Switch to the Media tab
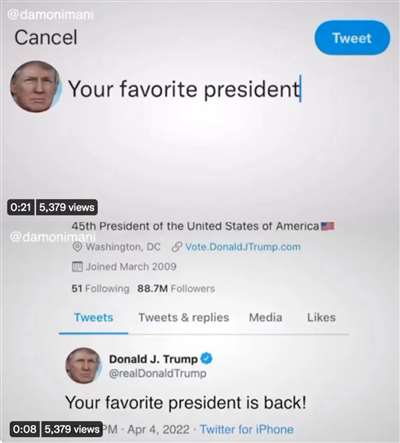Screen dimensions: 400x443 (266, 317)
